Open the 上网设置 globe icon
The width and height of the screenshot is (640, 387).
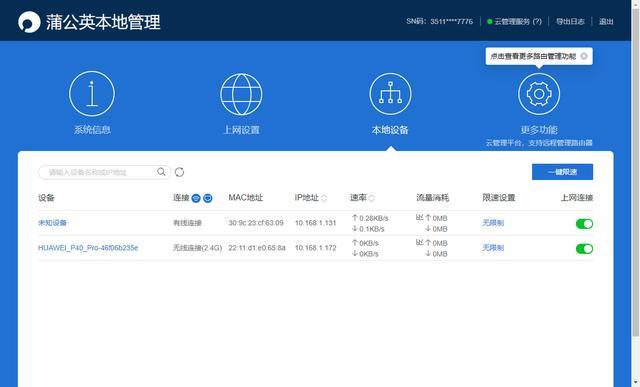pyautogui.click(x=241, y=94)
